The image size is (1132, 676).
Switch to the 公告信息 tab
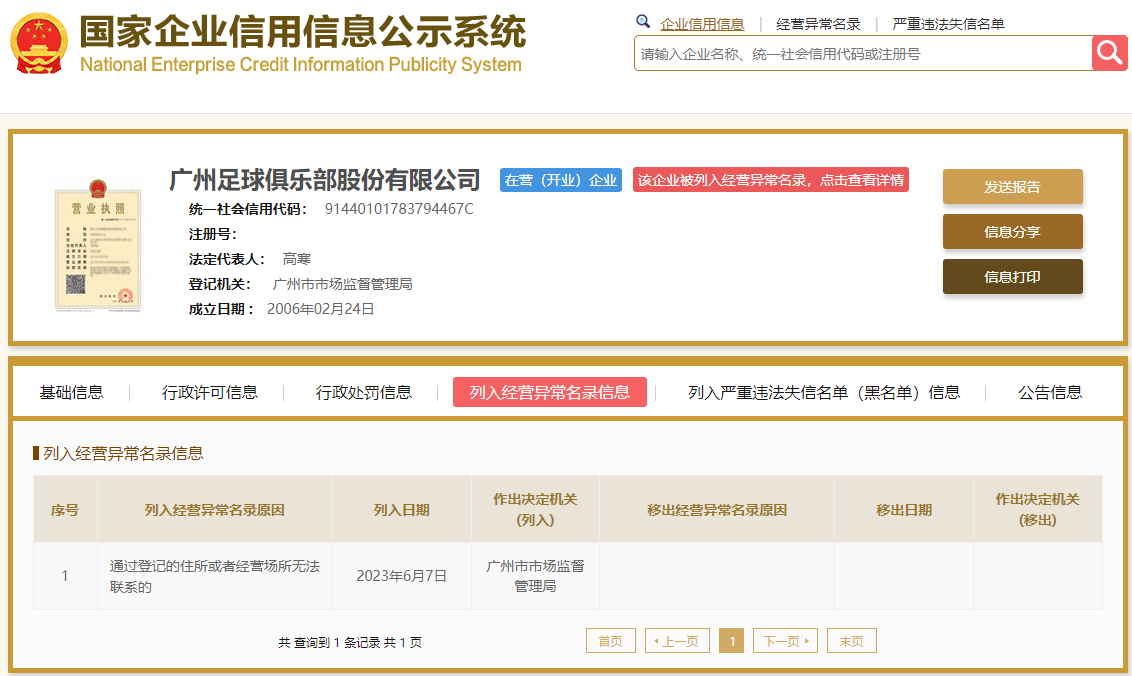(1050, 392)
